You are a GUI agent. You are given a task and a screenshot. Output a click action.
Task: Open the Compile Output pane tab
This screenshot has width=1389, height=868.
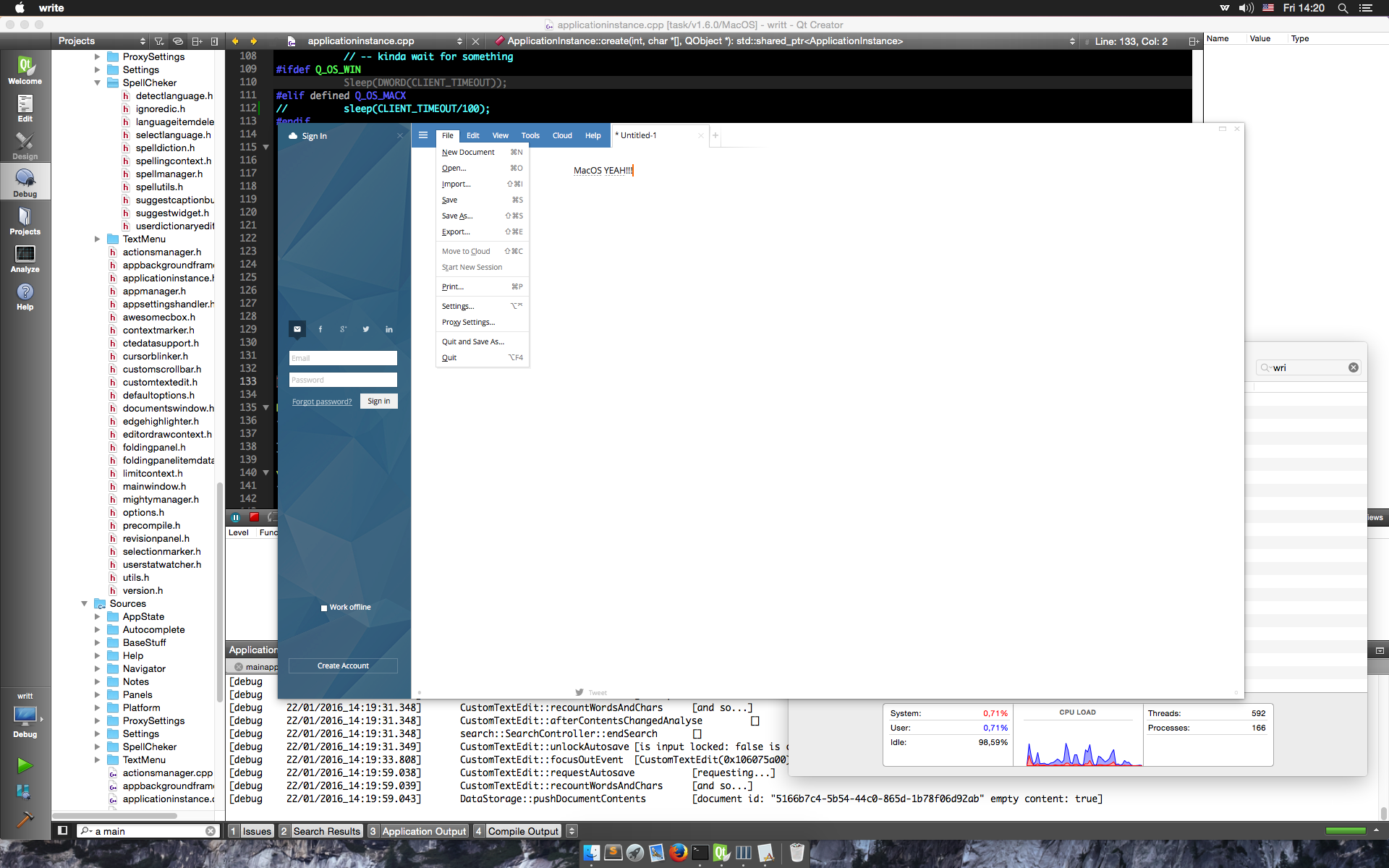tap(517, 830)
